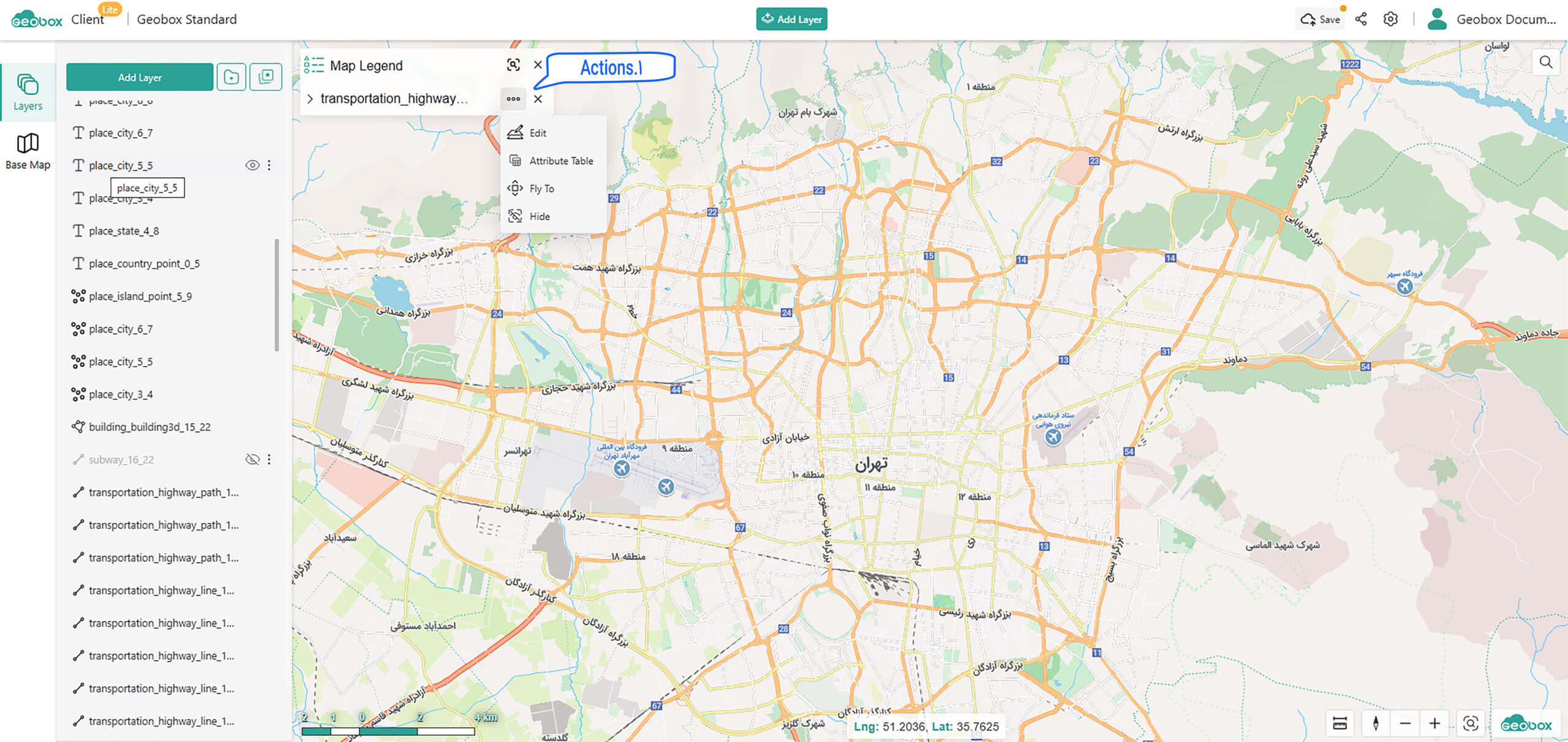Click the map search magnifier icon
The height and width of the screenshot is (742, 1568).
click(1545, 62)
